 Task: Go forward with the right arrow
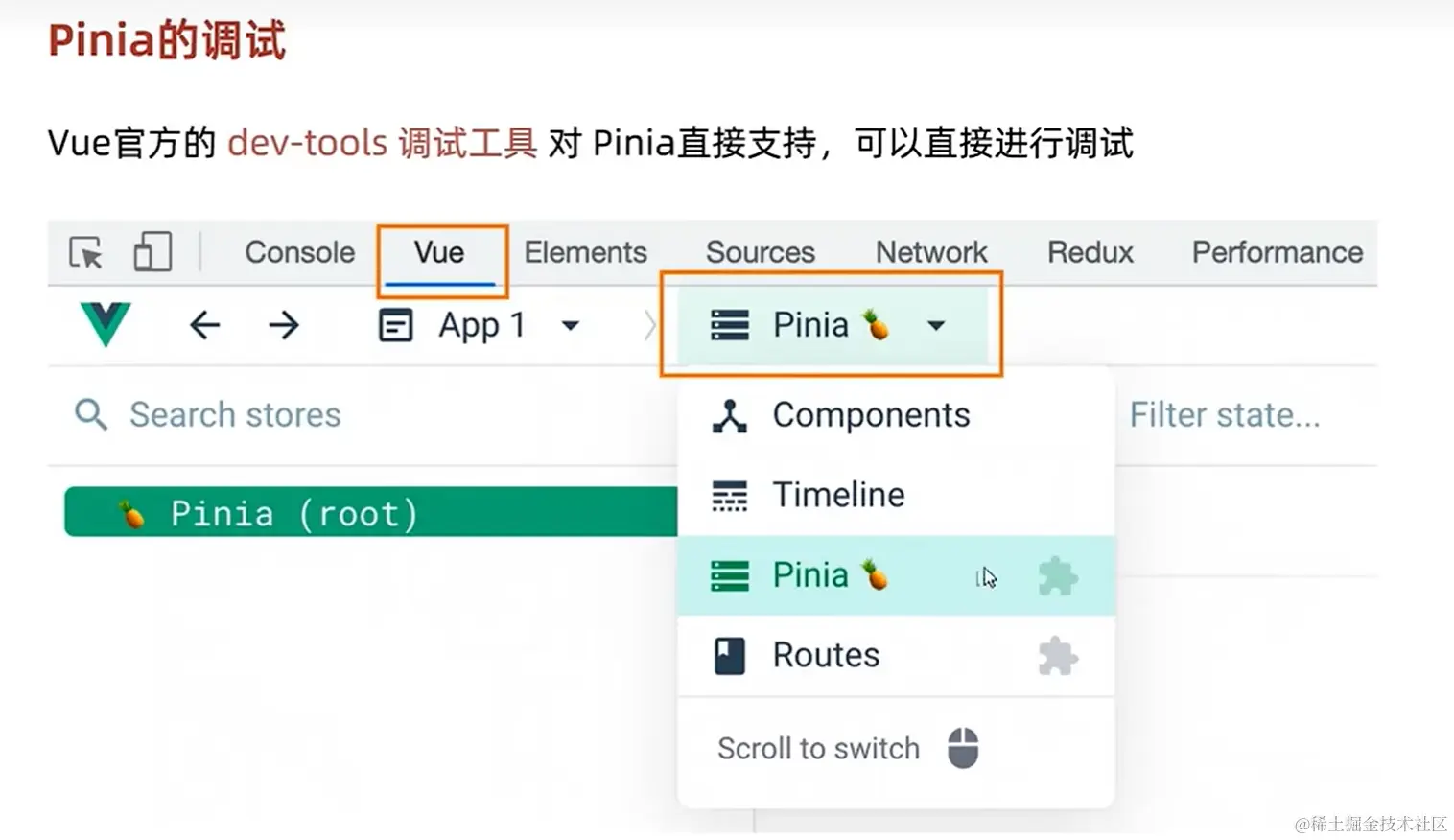284,325
